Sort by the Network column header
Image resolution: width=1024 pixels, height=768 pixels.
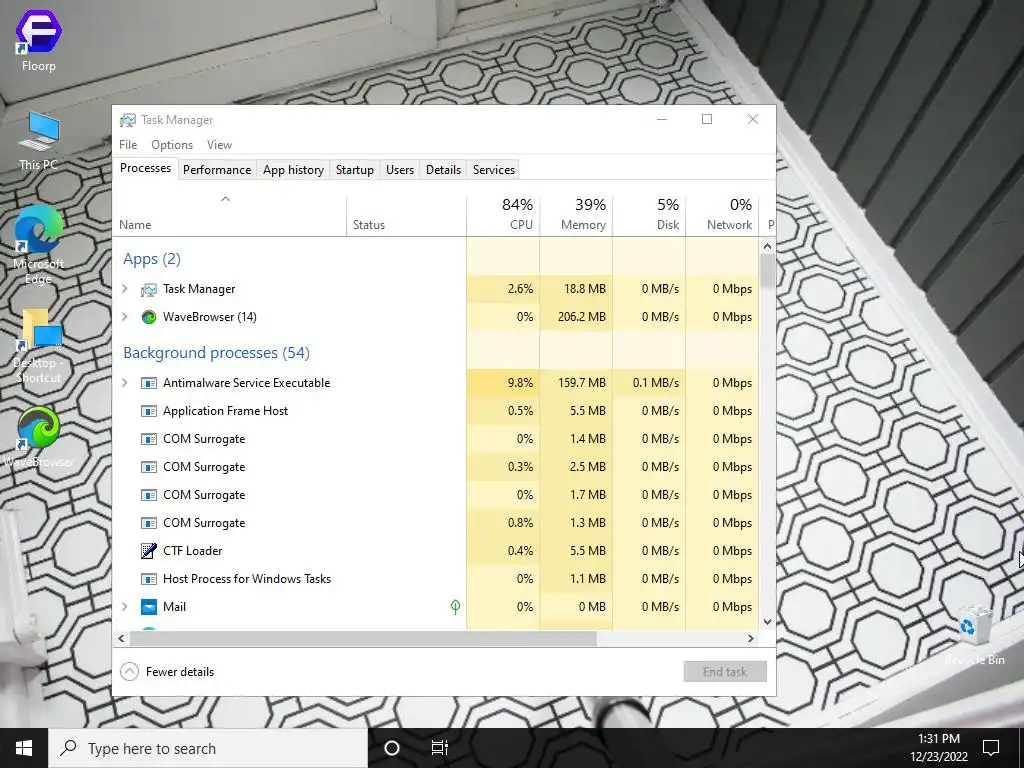coord(723,216)
